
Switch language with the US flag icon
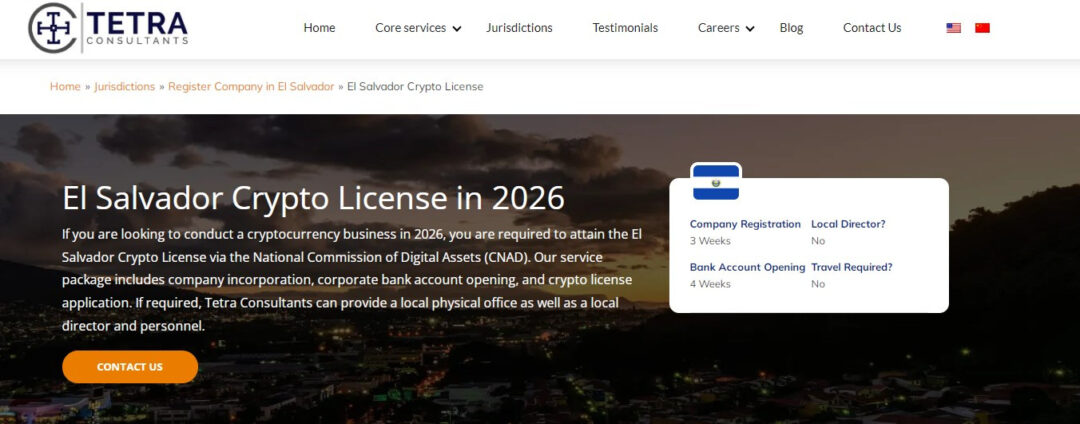[953, 28]
